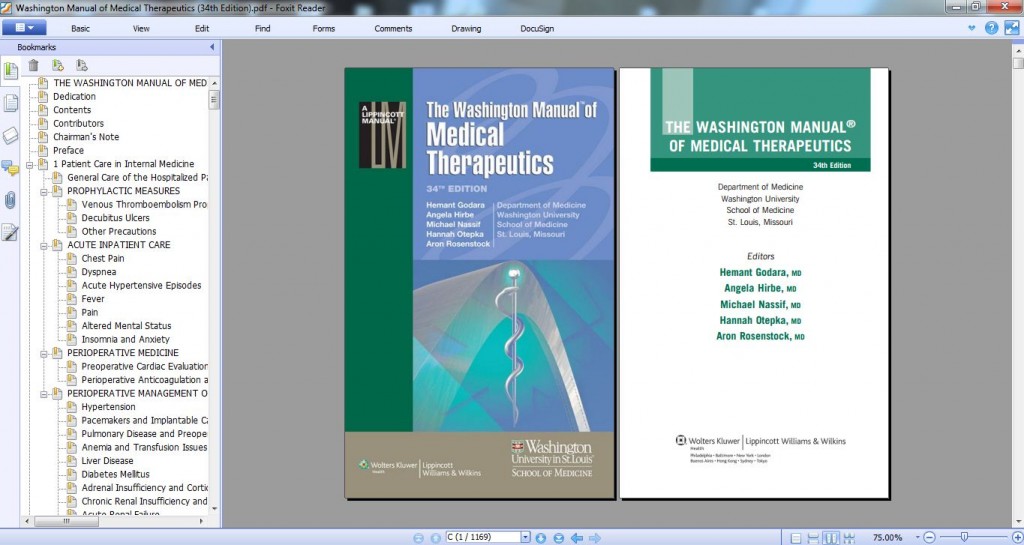Open the Bookmarks panel icon in sidebar
The image size is (1024, 545).
point(10,69)
